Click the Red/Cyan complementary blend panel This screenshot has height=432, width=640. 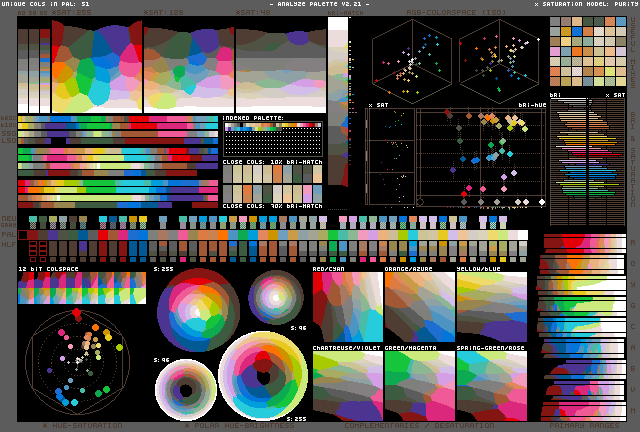(347, 308)
